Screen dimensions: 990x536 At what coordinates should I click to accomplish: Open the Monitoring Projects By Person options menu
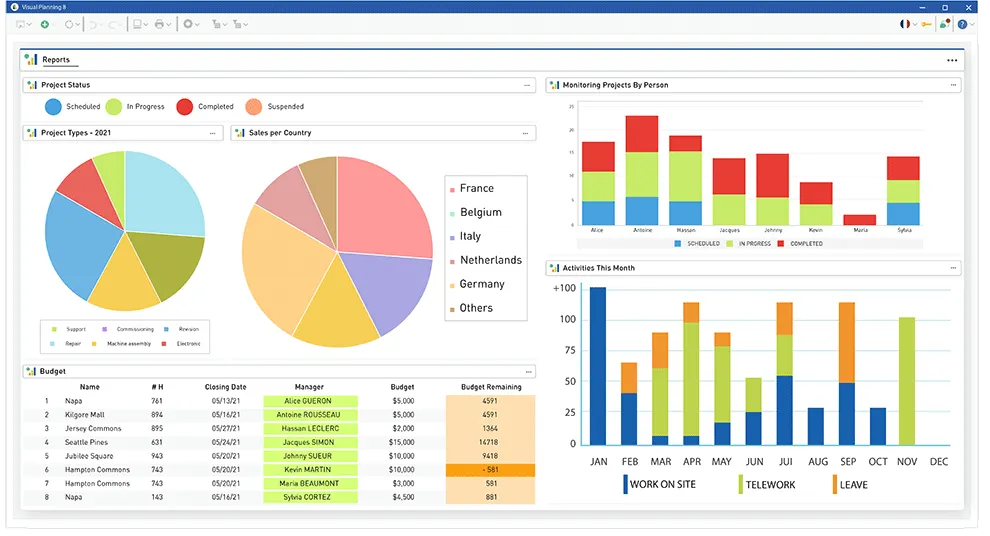point(951,86)
